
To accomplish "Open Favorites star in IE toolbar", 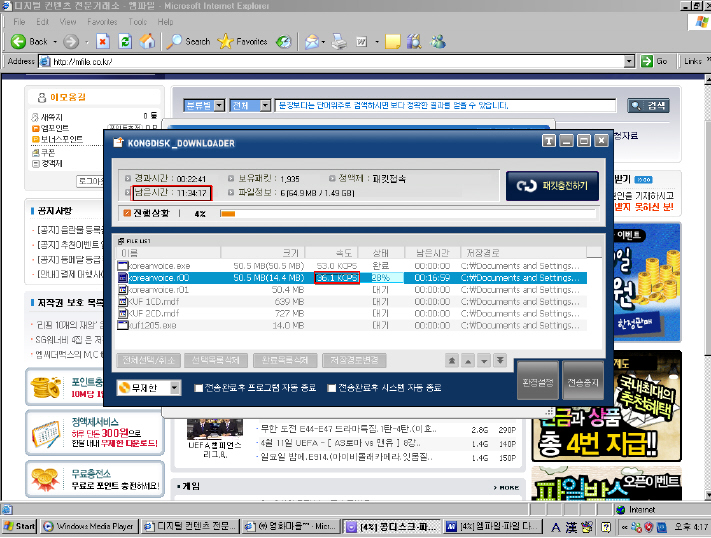I will pyautogui.click(x=242, y=42).
